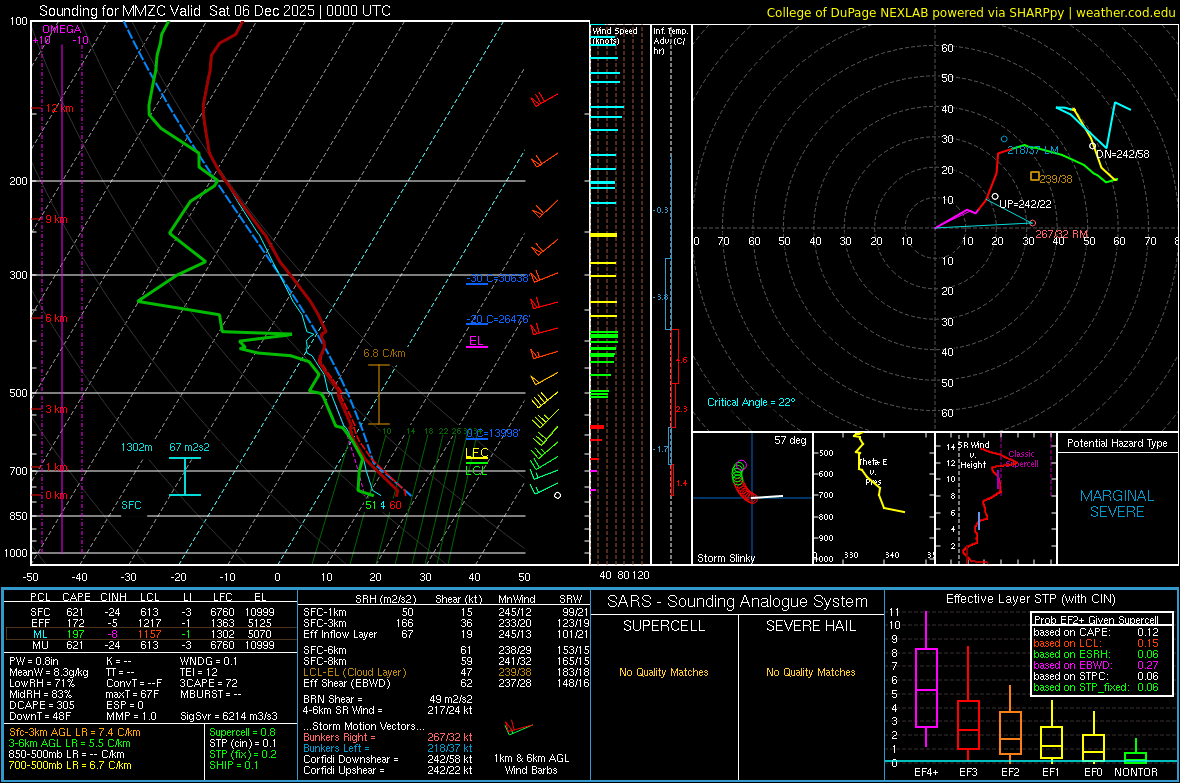This screenshot has height=783, width=1180.
Task: Click the 1km & 6km AGL wind barbs icon
Action: tap(519, 725)
